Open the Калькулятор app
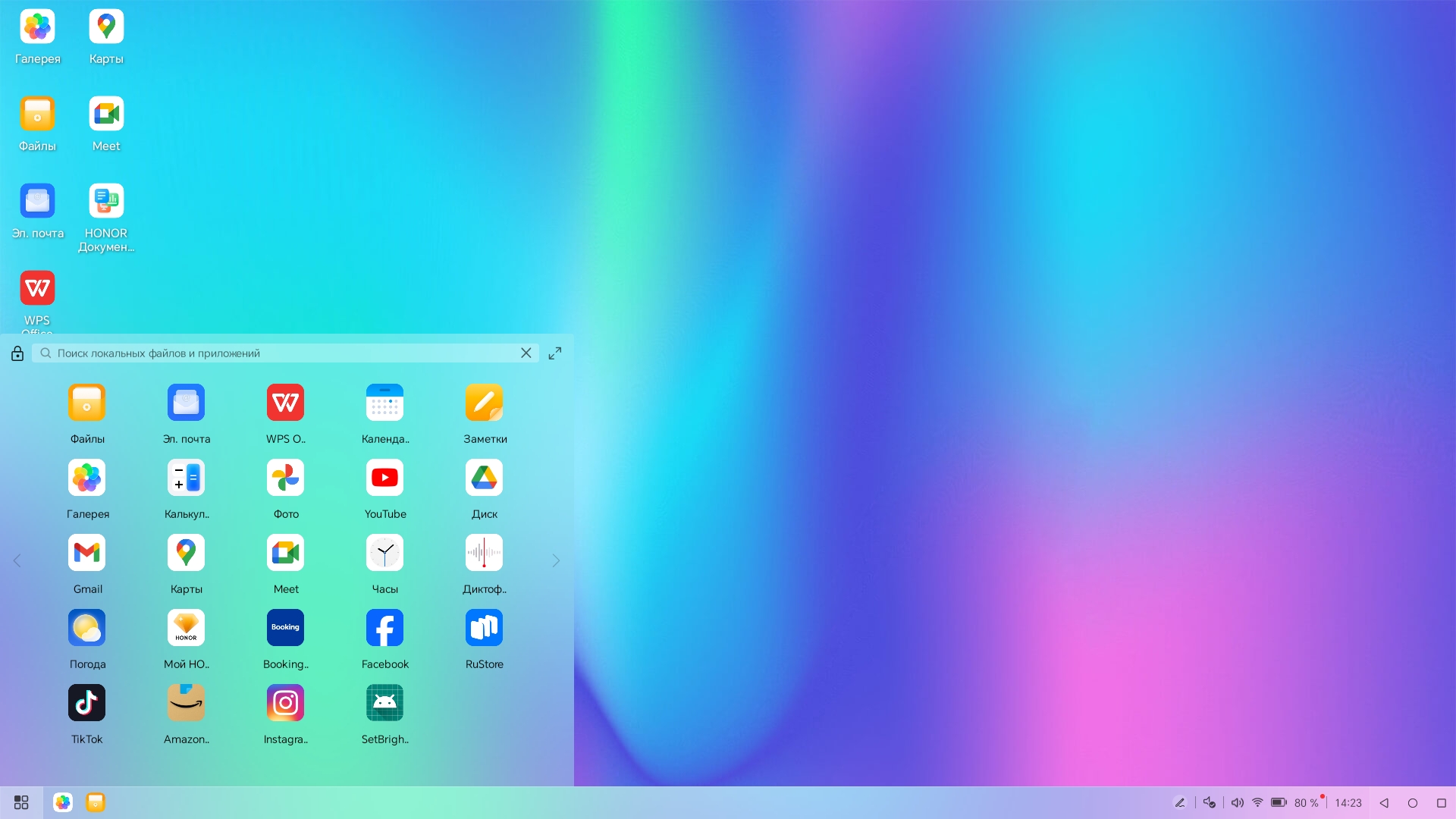The image size is (1456, 819). click(186, 479)
